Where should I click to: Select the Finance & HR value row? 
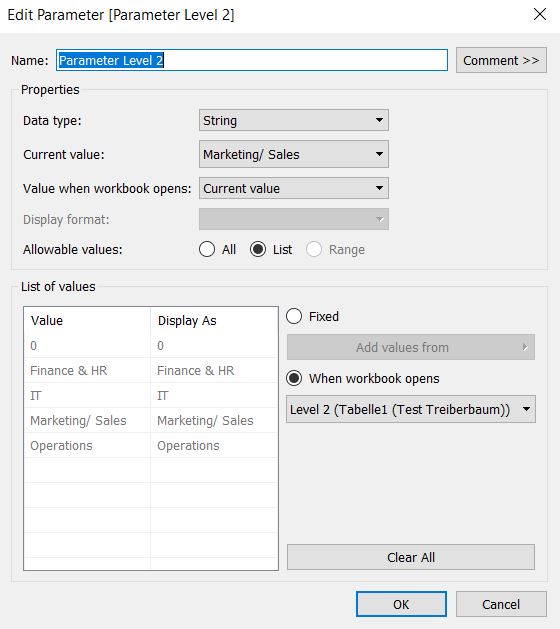(x=151, y=370)
